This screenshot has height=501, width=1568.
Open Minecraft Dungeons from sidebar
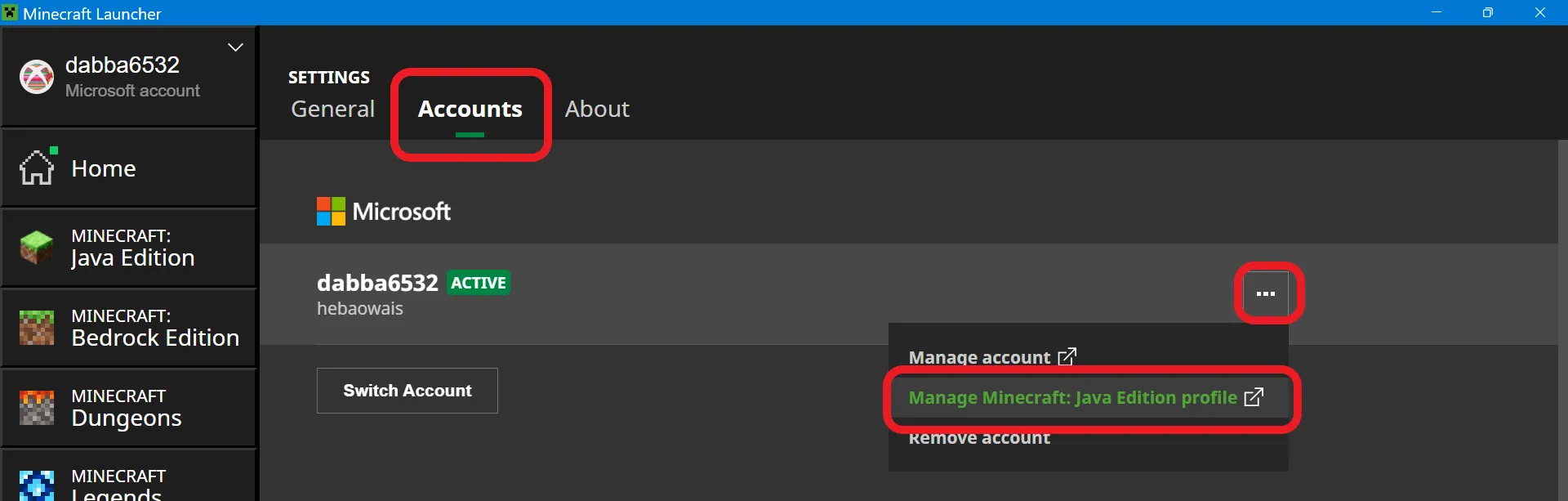(x=129, y=408)
